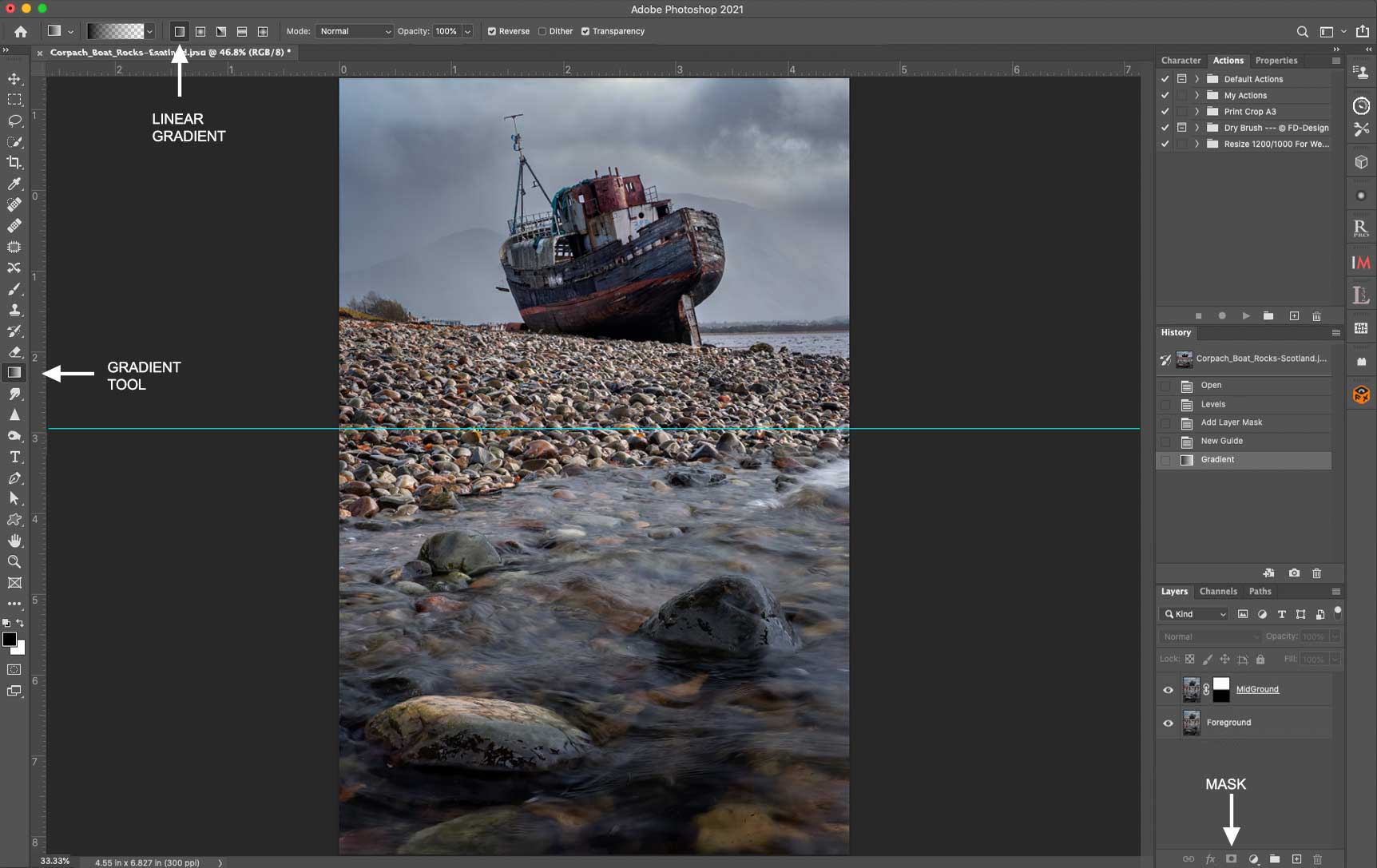Open the Properties panel tab
This screenshot has height=868, width=1377.
coord(1276,61)
